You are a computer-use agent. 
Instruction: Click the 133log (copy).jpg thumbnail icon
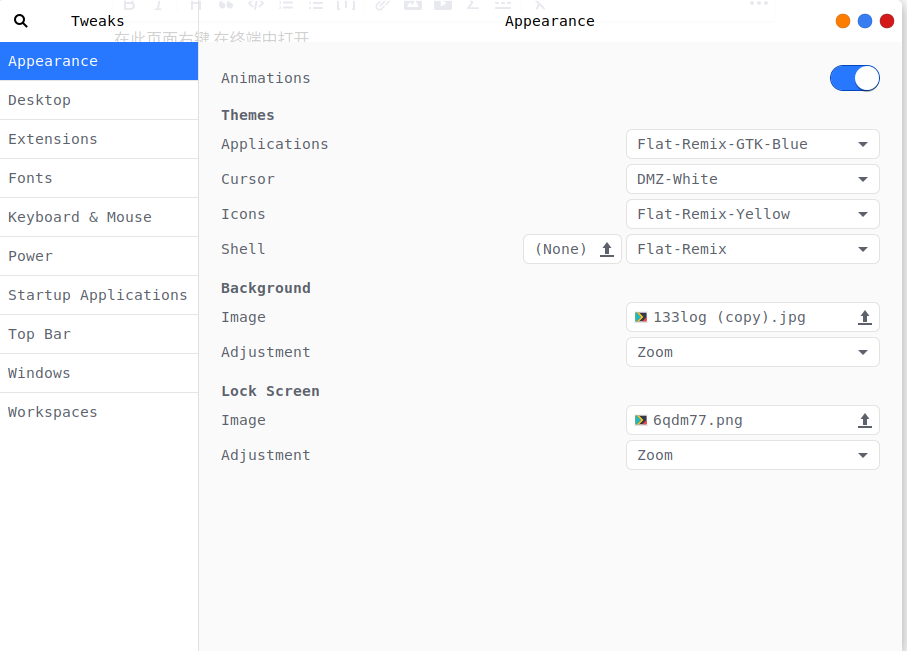(x=641, y=317)
